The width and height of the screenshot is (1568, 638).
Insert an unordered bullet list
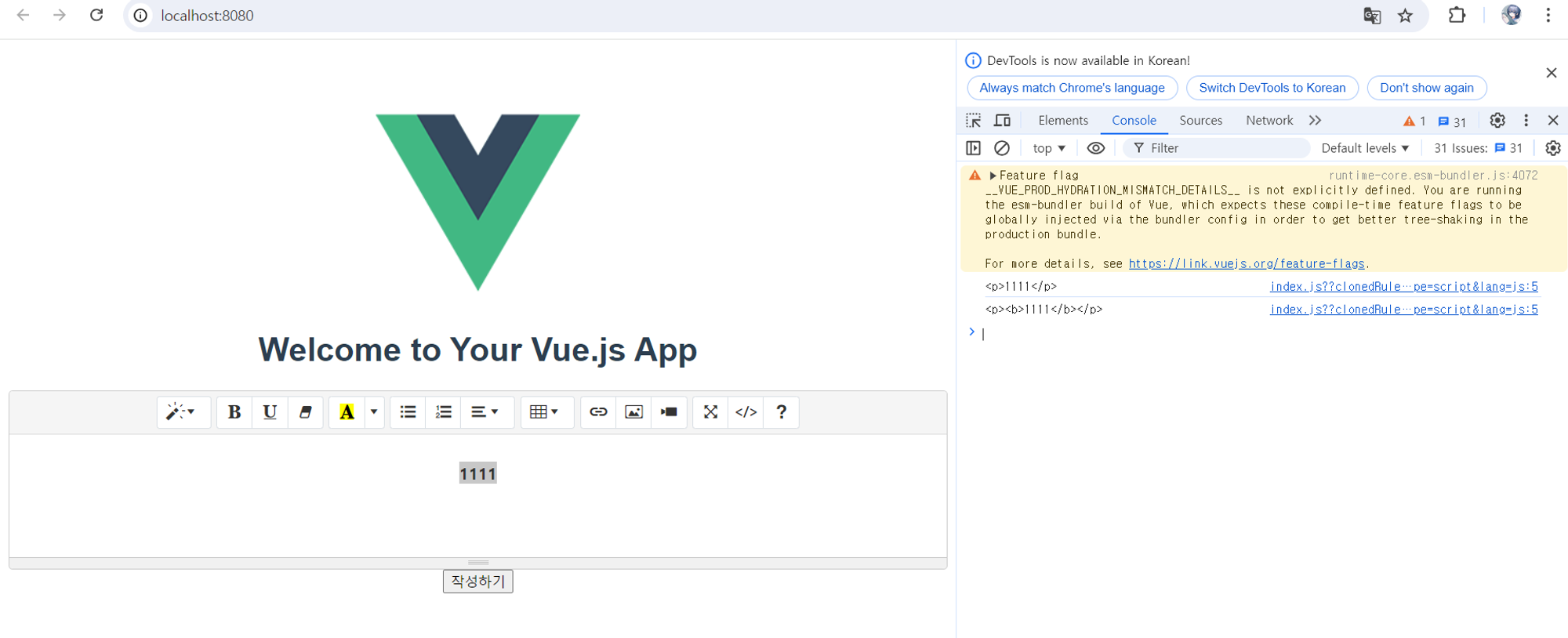click(x=408, y=412)
